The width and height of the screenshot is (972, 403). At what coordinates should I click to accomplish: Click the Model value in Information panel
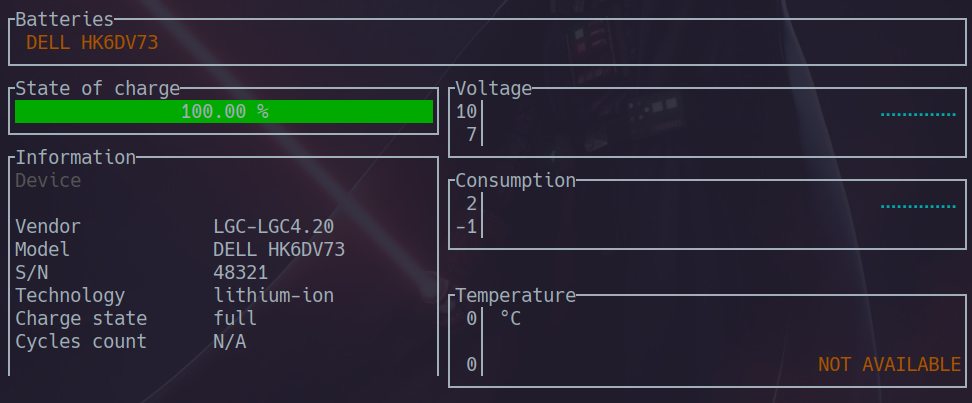pyautogui.click(x=279, y=250)
